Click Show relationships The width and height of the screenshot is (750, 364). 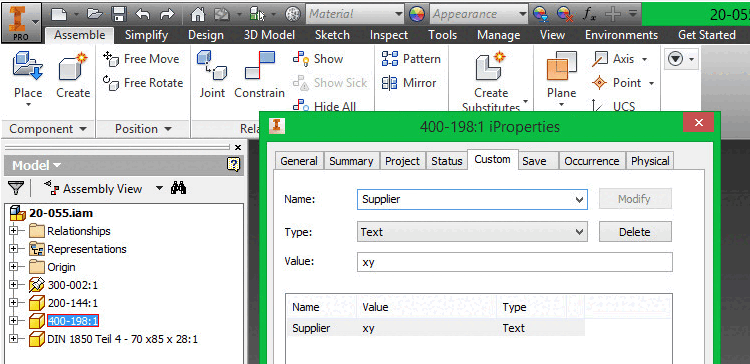point(318,59)
